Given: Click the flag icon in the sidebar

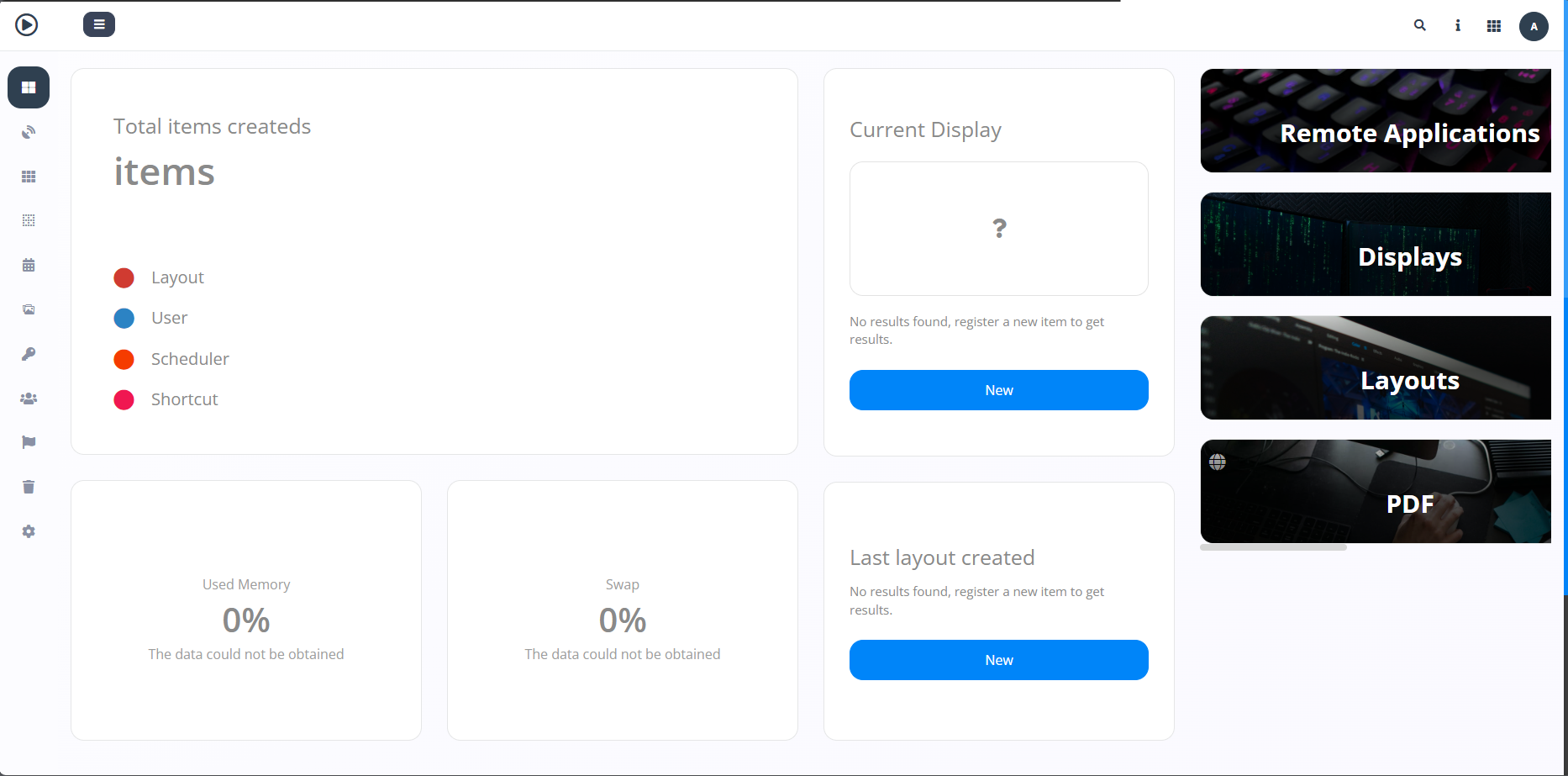Looking at the screenshot, I should (x=28, y=441).
